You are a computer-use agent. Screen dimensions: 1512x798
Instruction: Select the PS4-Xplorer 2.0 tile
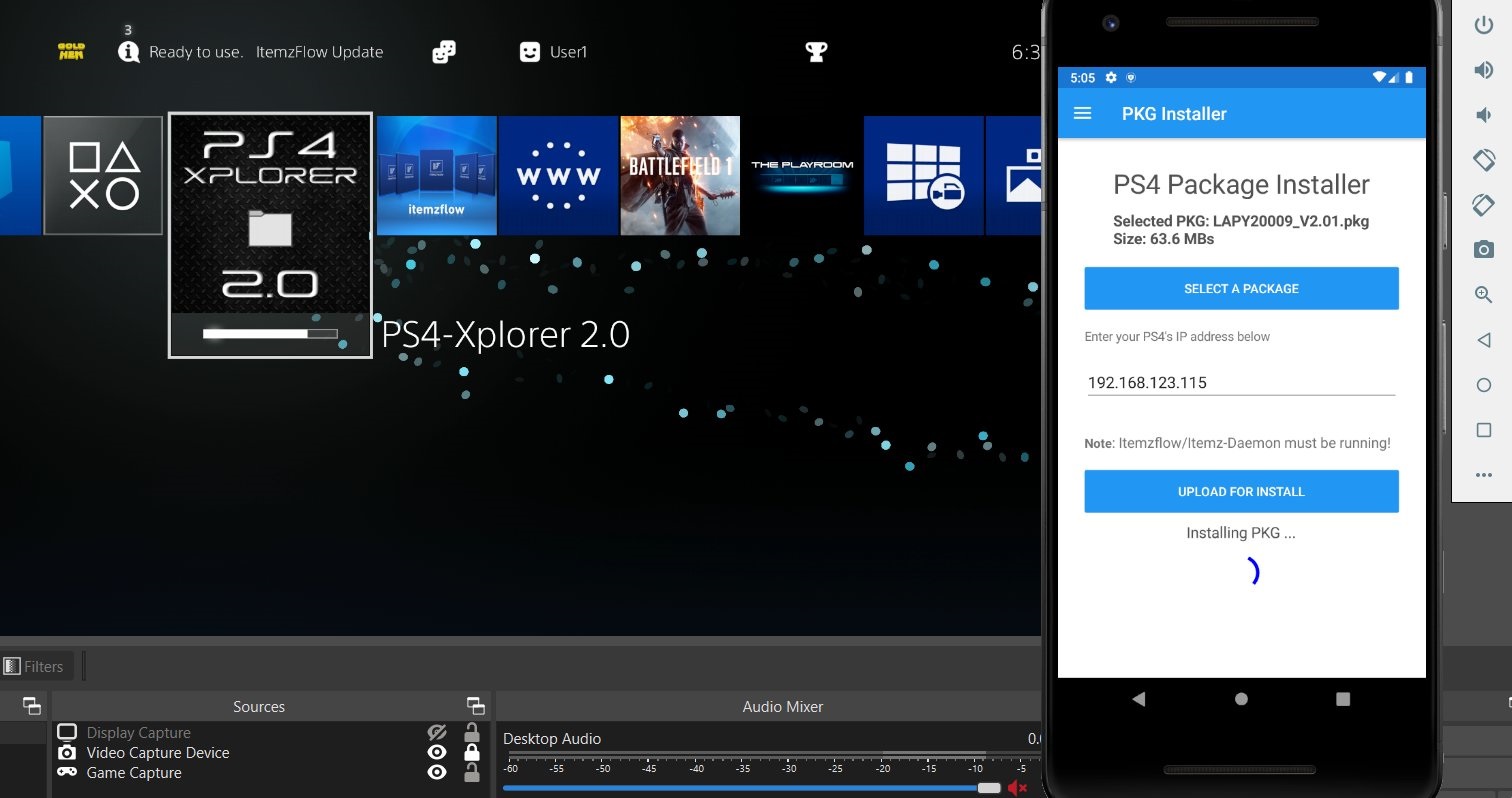pos(270,235)
